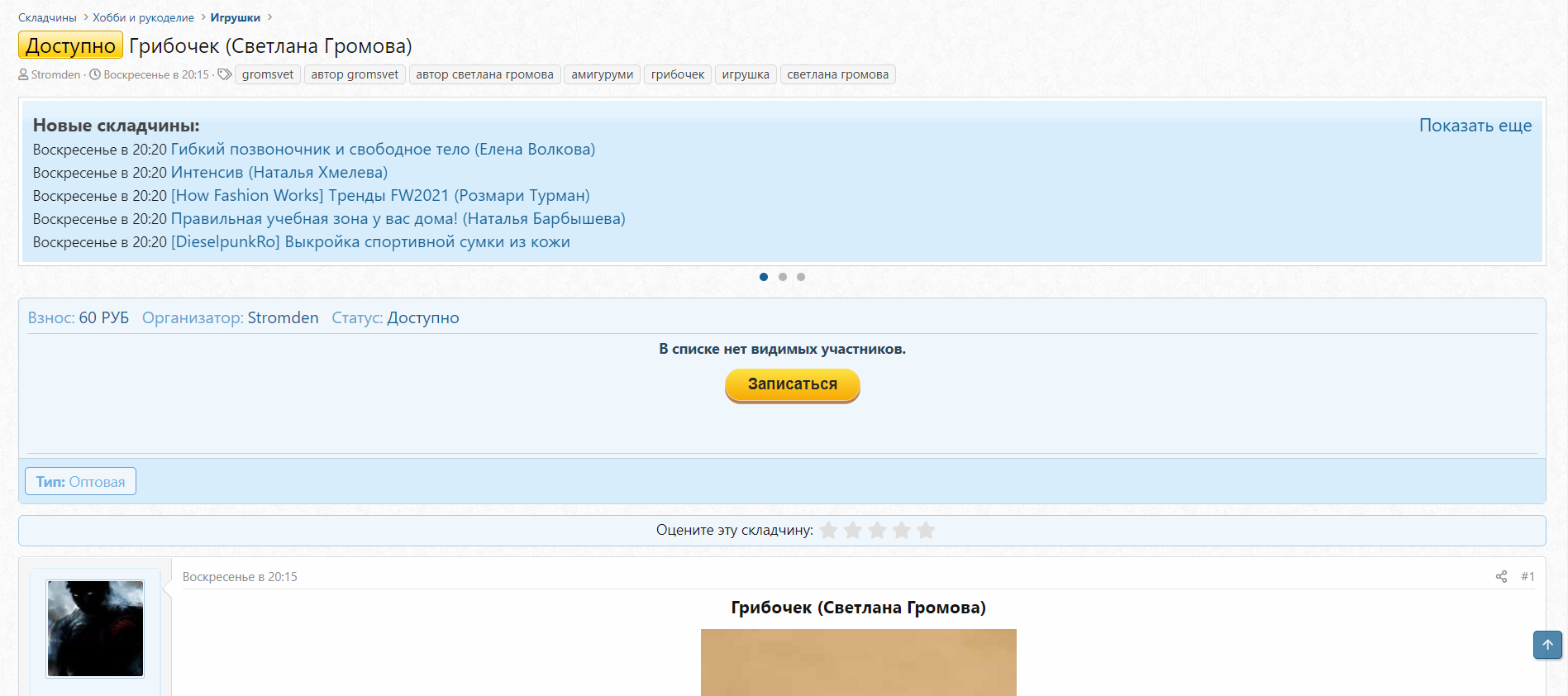
Task: Rate the skladchina with the third star
Action: point(877,531)
